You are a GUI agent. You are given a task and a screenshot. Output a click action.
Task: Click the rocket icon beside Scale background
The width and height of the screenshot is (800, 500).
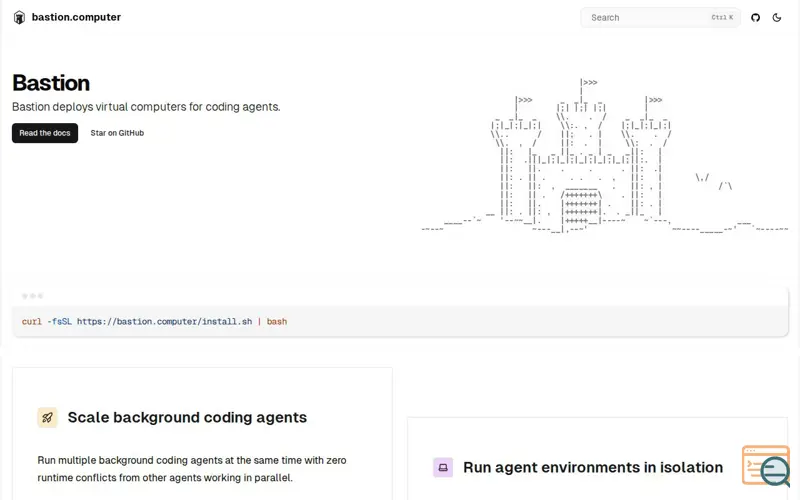(47, 417)
